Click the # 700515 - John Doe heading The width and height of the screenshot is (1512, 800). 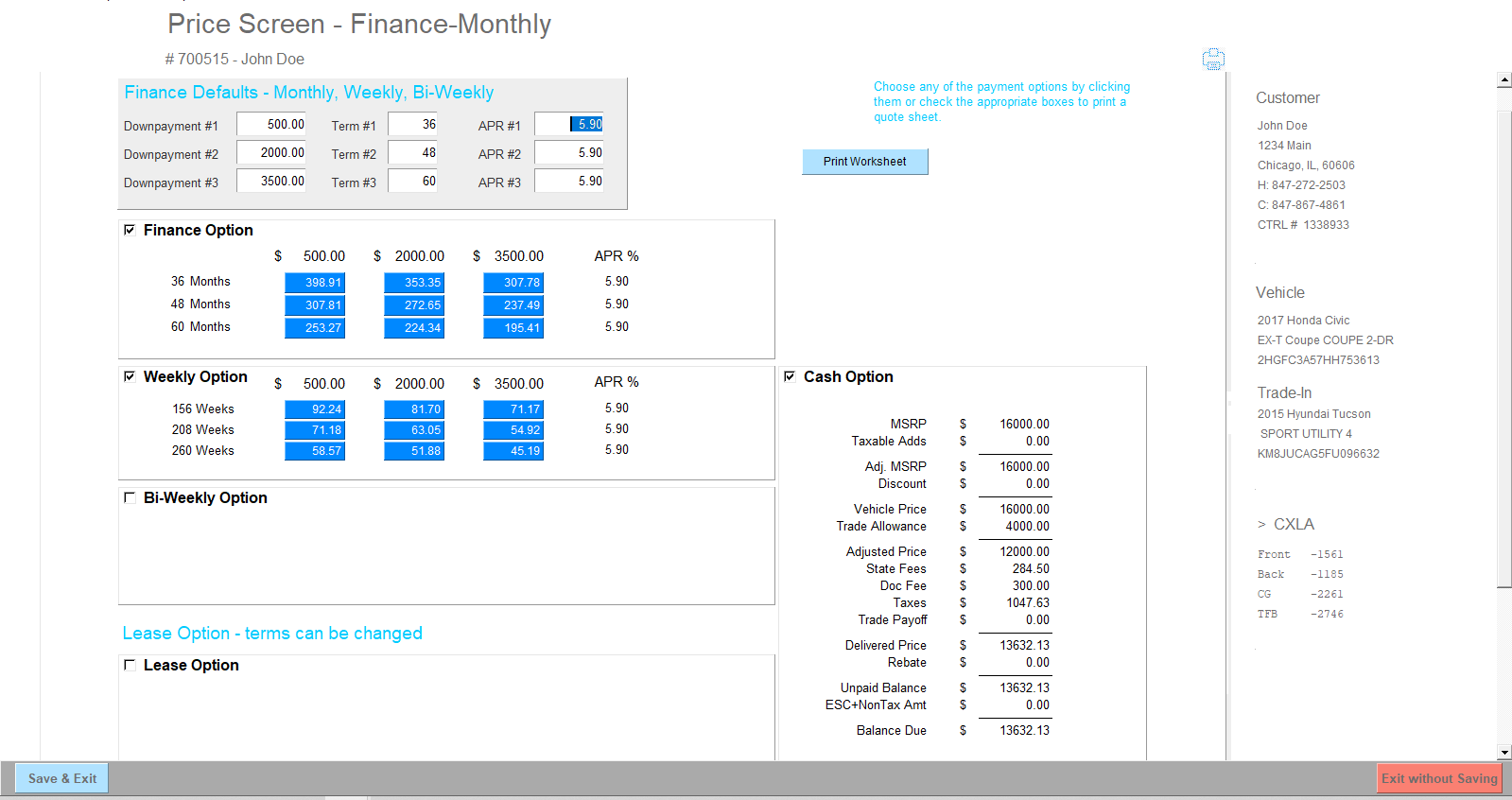pyautogui.click(x=235, y=59)
